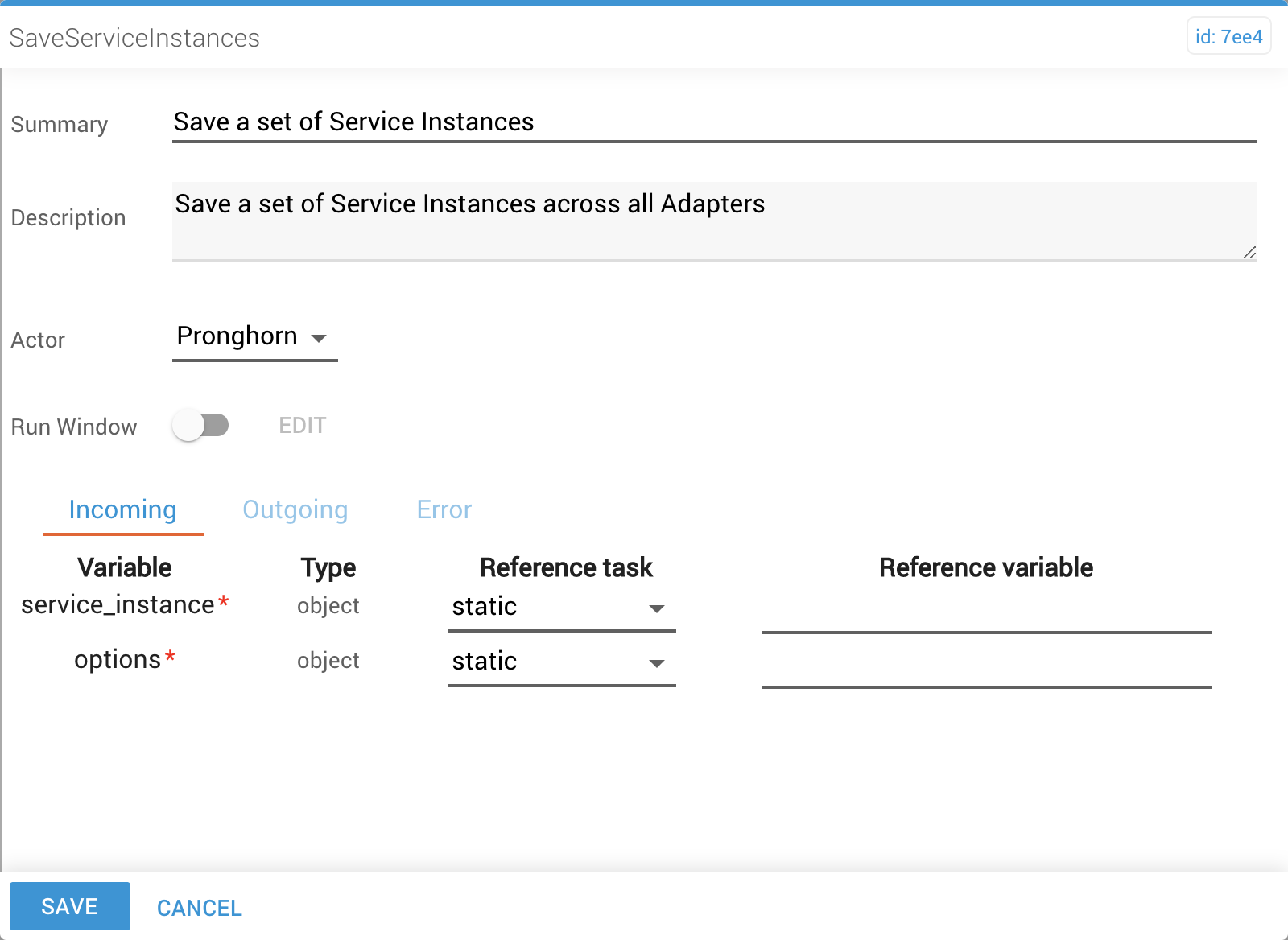The width and height of the screenshot is (1288, 940).
Task: Switch to the Error tab
Action: click(x=444, y=510)
